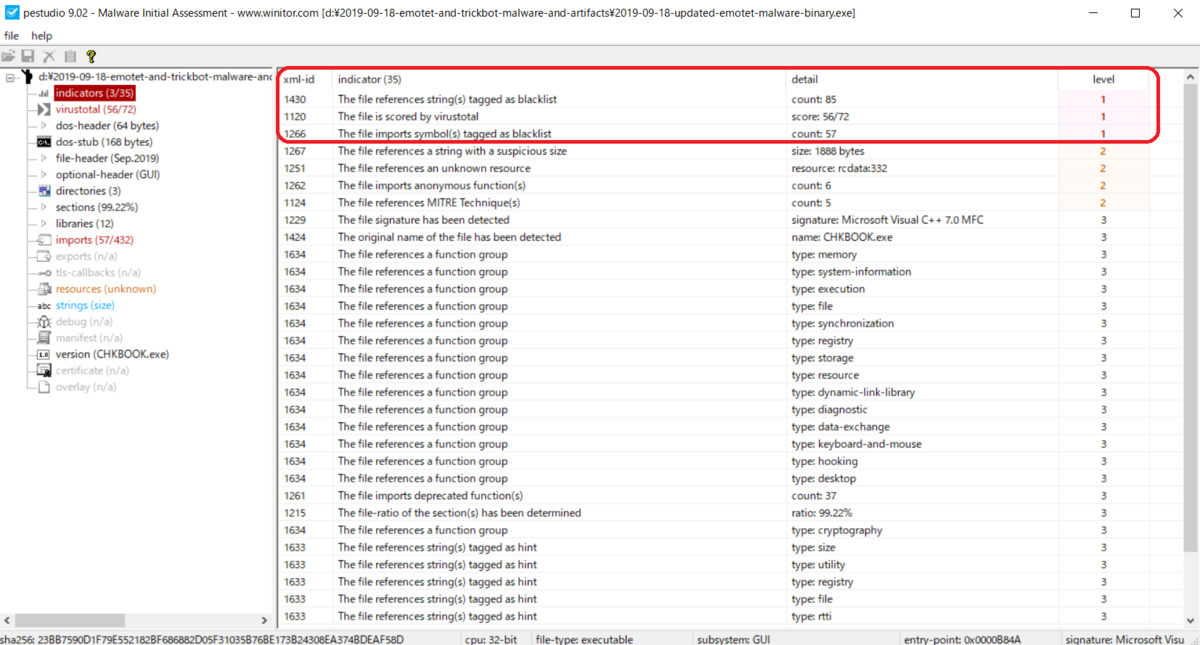Select the manifest (n/a) node
This screenshot has height=645, width=1200.
[x=89, y=338]
